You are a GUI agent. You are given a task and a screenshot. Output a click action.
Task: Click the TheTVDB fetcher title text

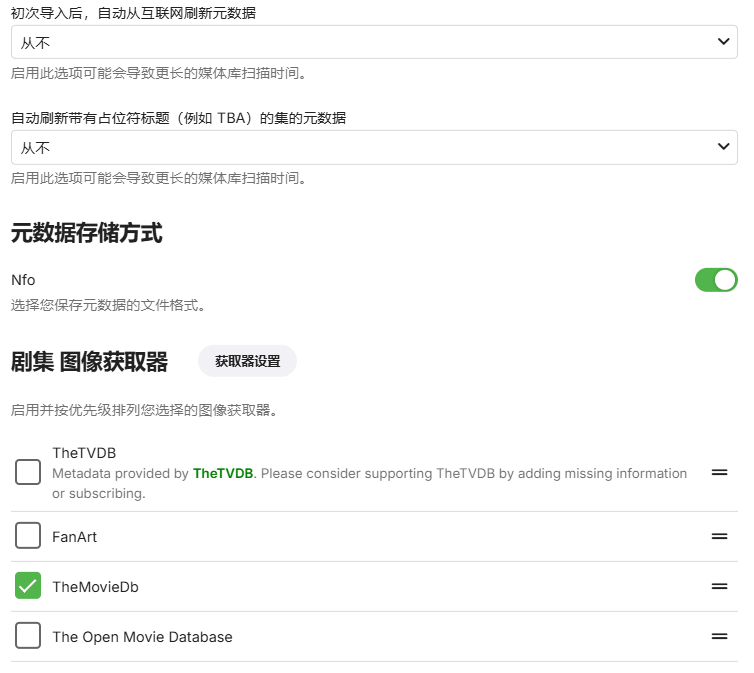pos(84,453)
